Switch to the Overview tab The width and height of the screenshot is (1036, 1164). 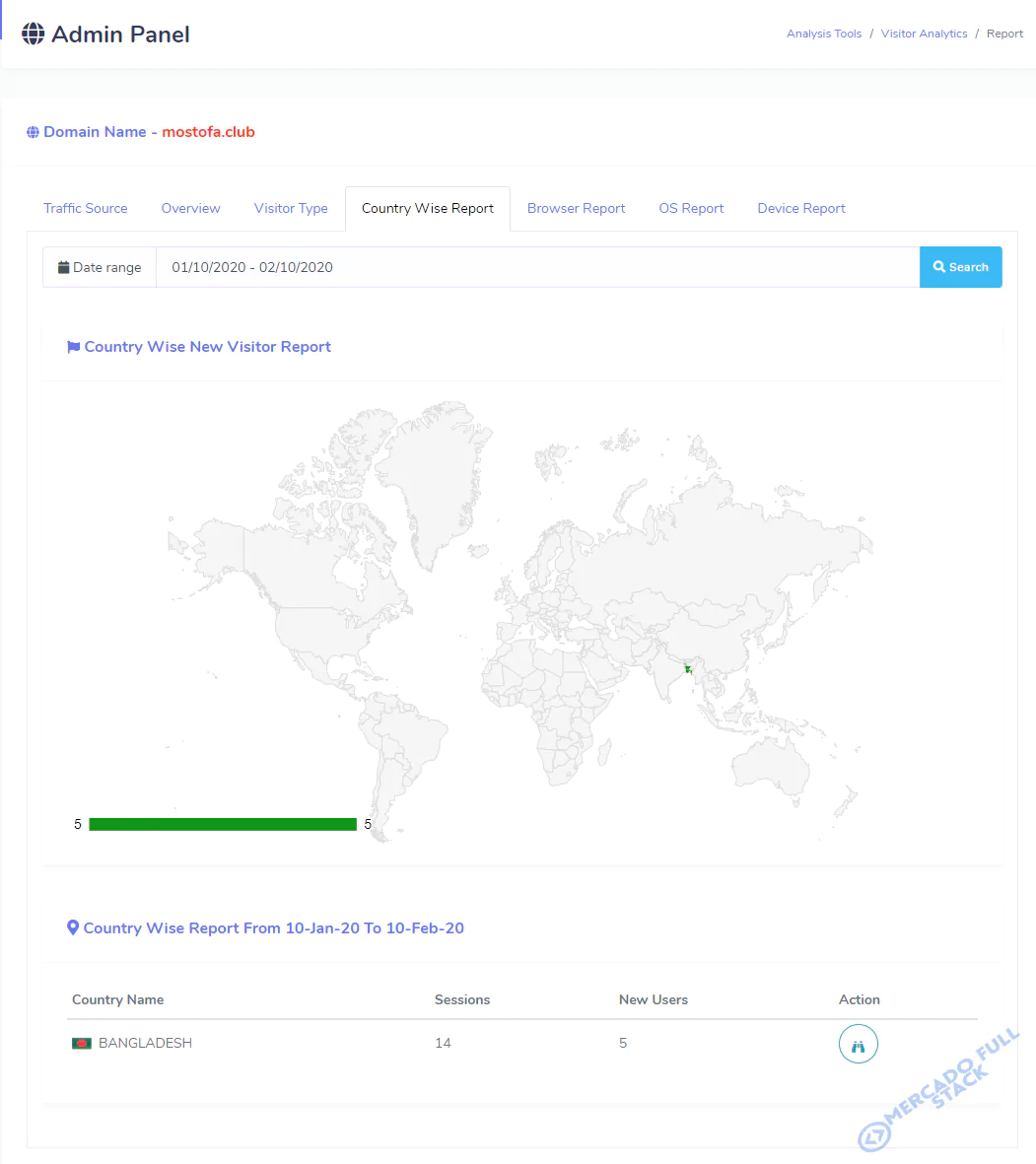[x=191, y=209]
